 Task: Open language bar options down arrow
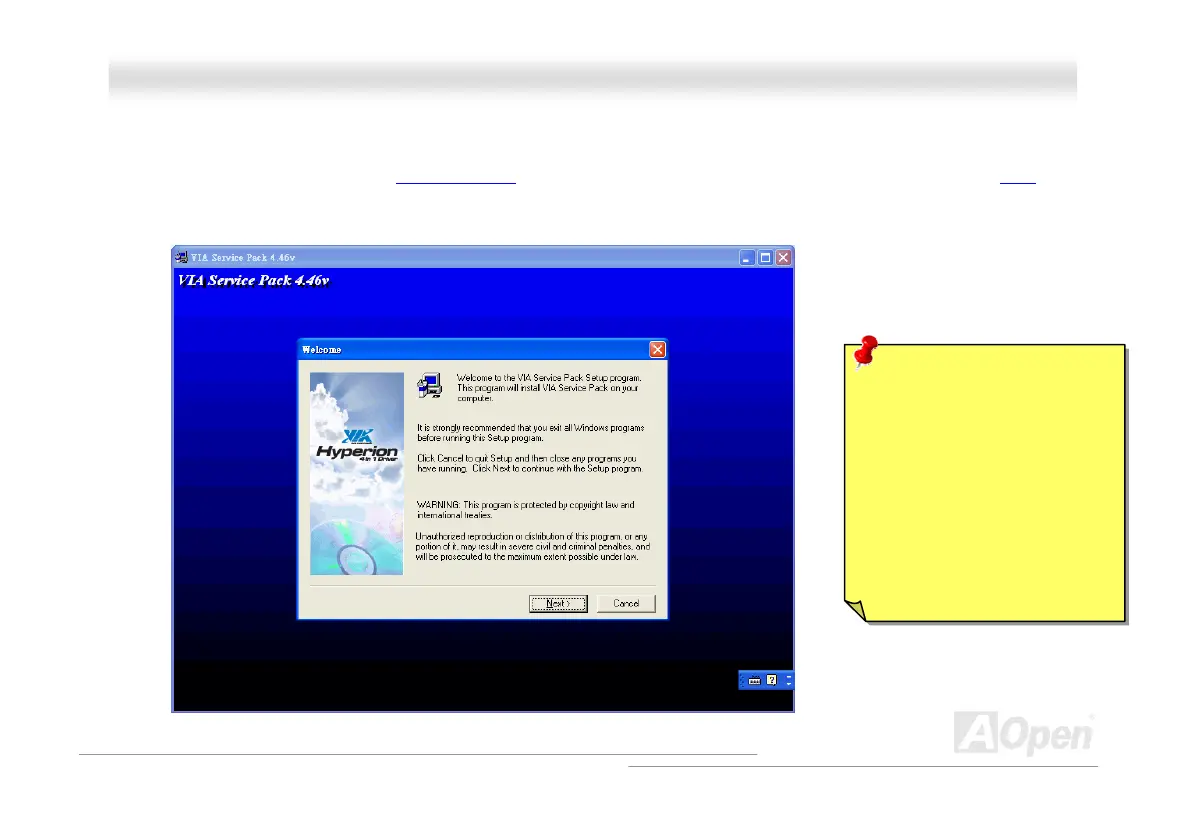(x=789, y=684)
